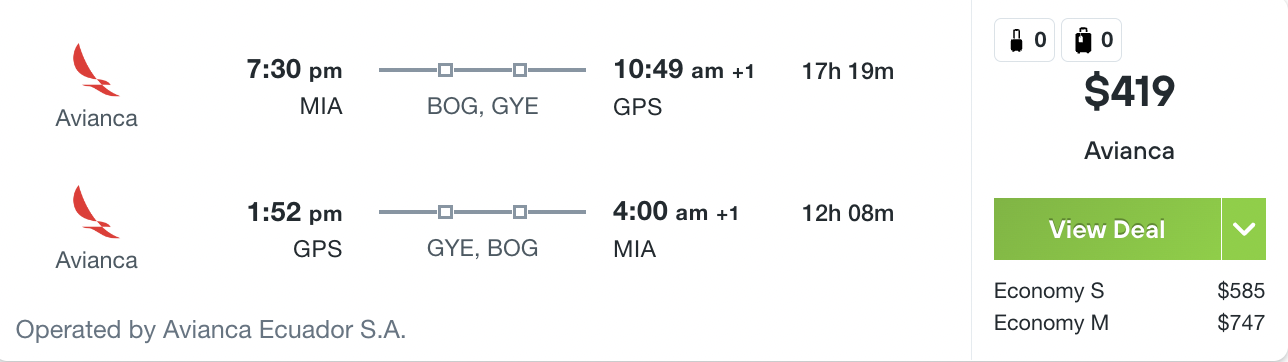Click the 17h 19m outbound duration

coord(848,71)
